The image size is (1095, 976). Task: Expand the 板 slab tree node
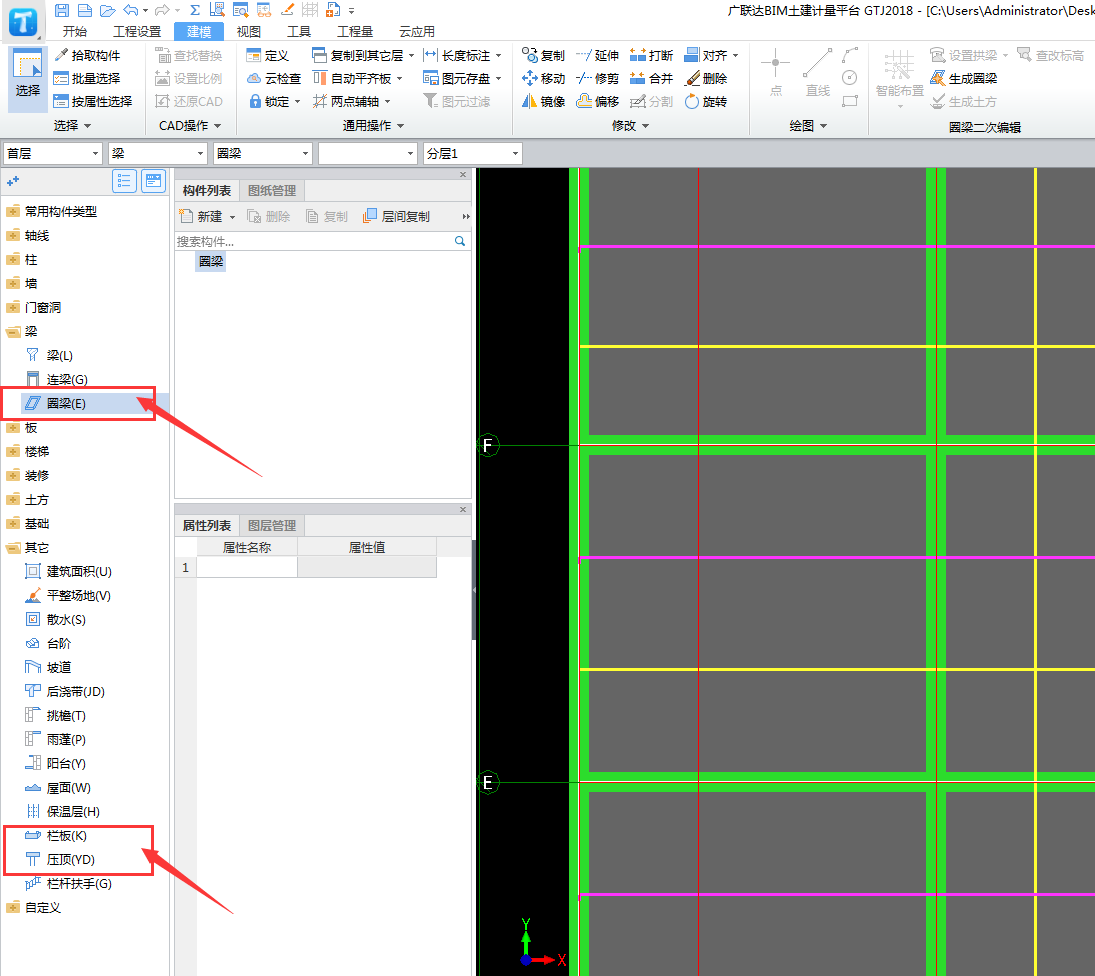pyautogui.click(x=13, y=427)
